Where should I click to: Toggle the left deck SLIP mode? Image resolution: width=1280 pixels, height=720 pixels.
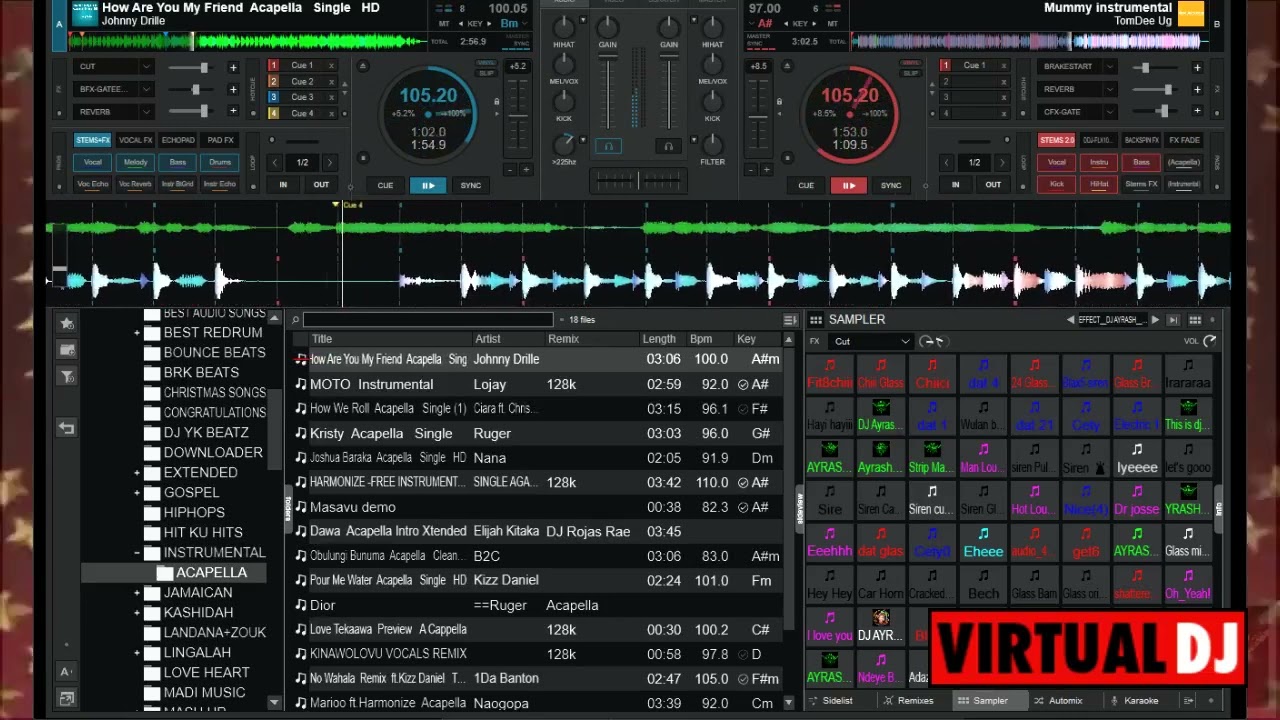tap(487, 72)
